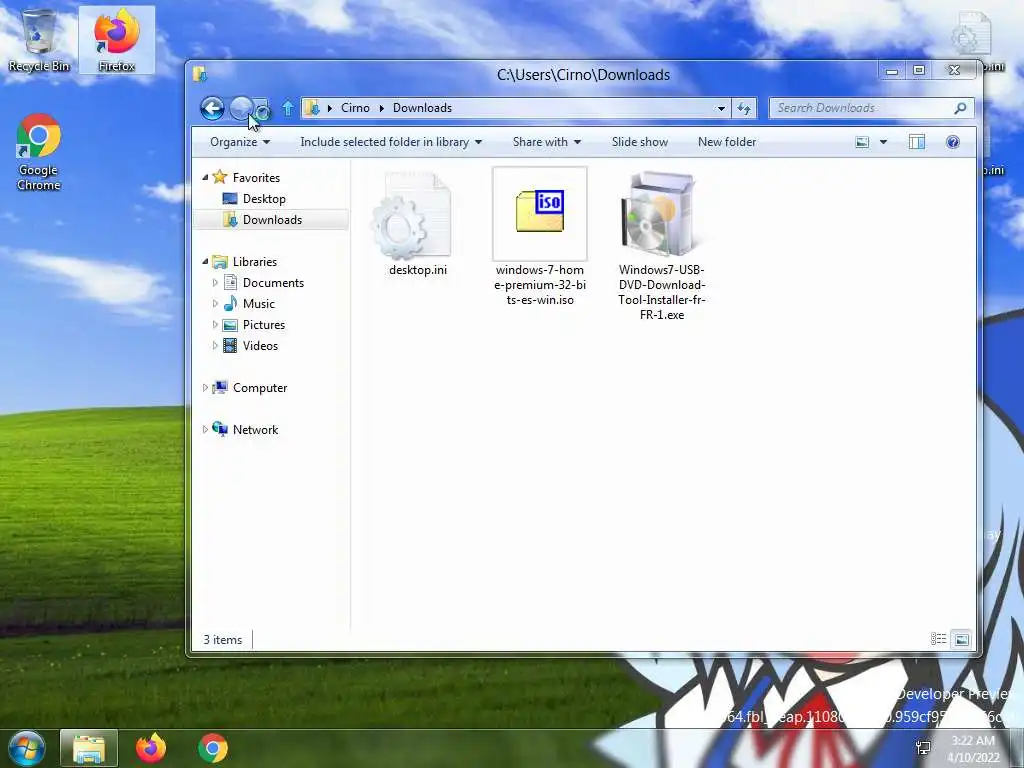Select Desktop under Favorites
Image resolution: width=1024 pixels, height=768 pixels.
tap(264, 199)
